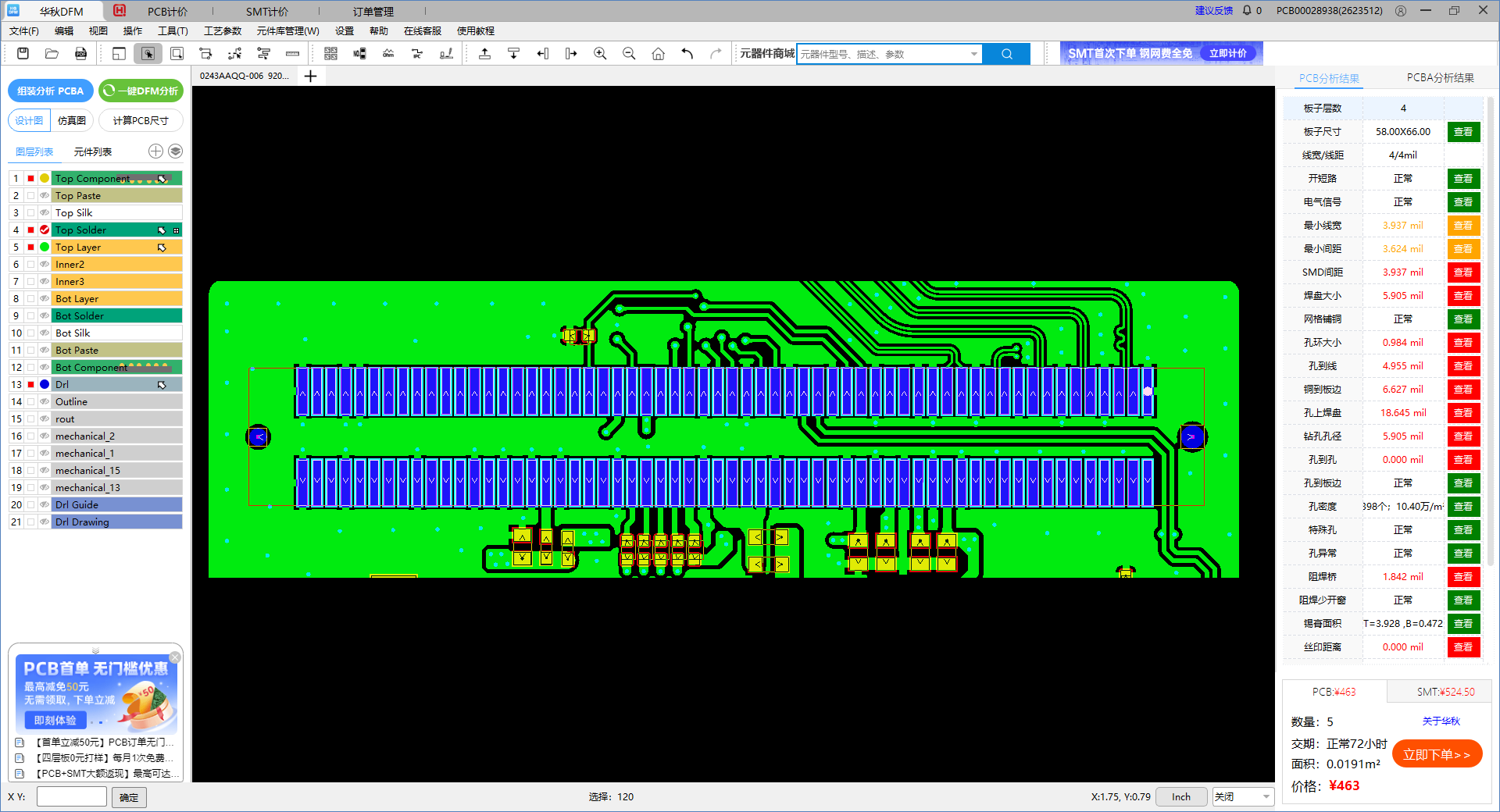
Task: Check the Top Paste layer checkbox
Action: click(30, 196)
